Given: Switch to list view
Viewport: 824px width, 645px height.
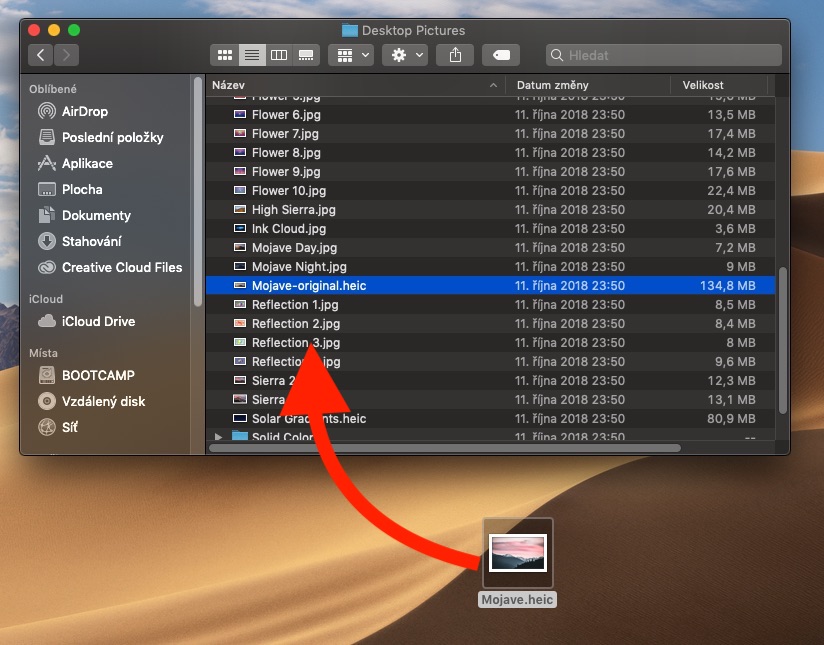Looking at the screenshot, I should (252, 55).
